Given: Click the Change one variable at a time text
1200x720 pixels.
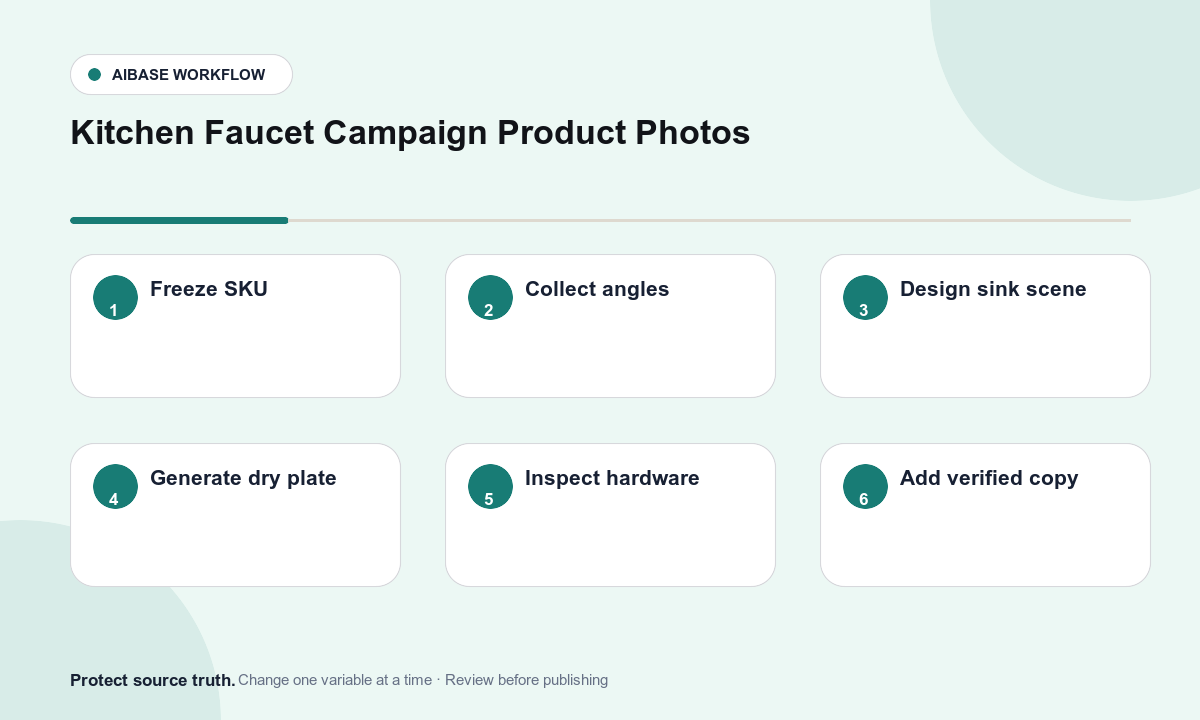Looking at the screenshot, I should (335, 680).
